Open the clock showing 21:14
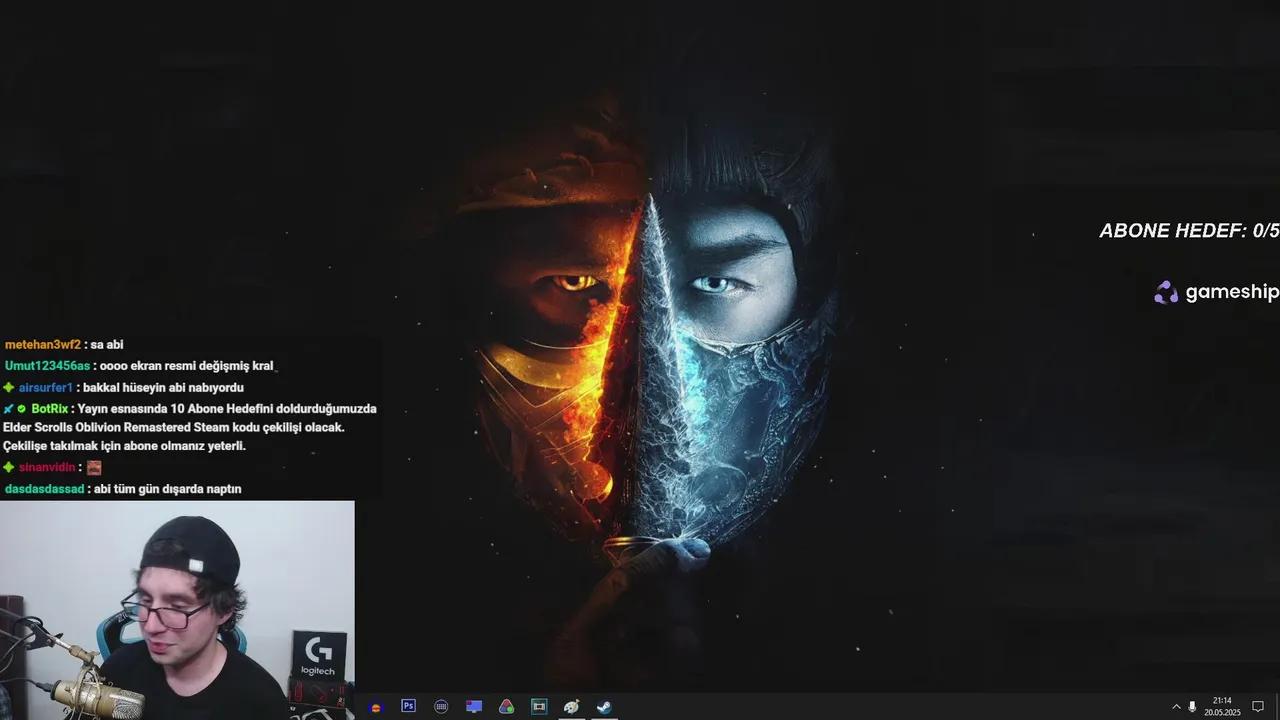This screenshot has width=1280, height=720. coord(1222,706)
